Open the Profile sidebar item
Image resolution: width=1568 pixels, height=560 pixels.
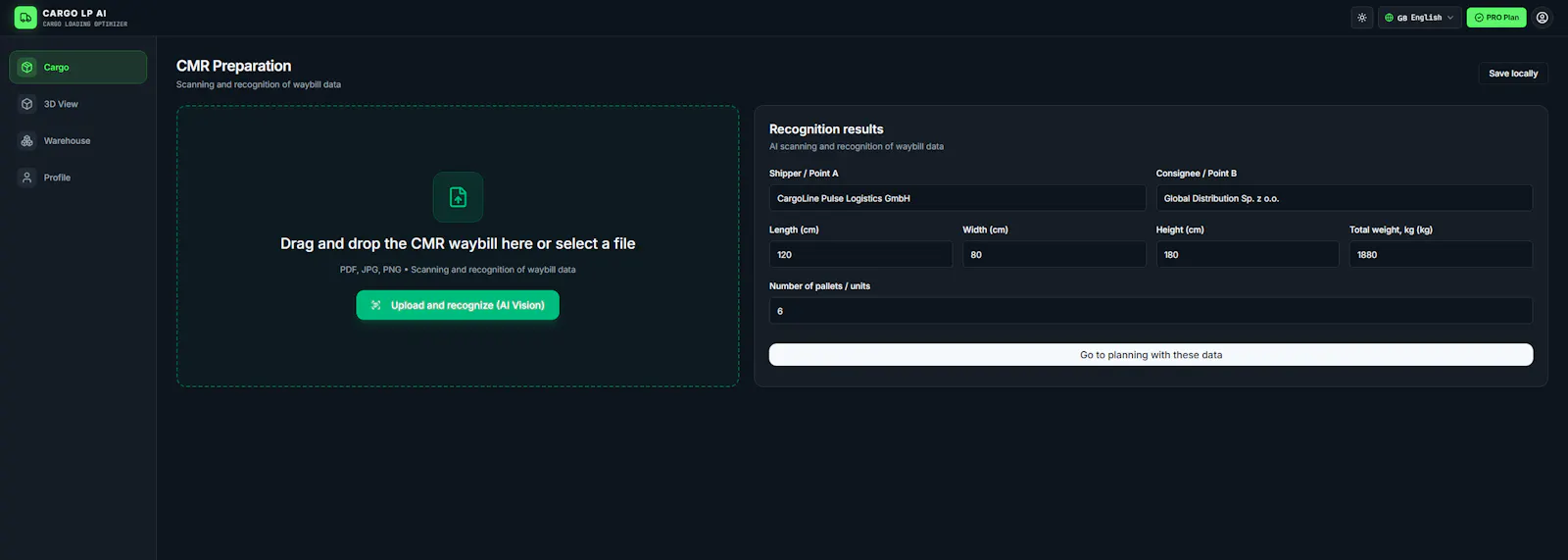click(78, 178)
